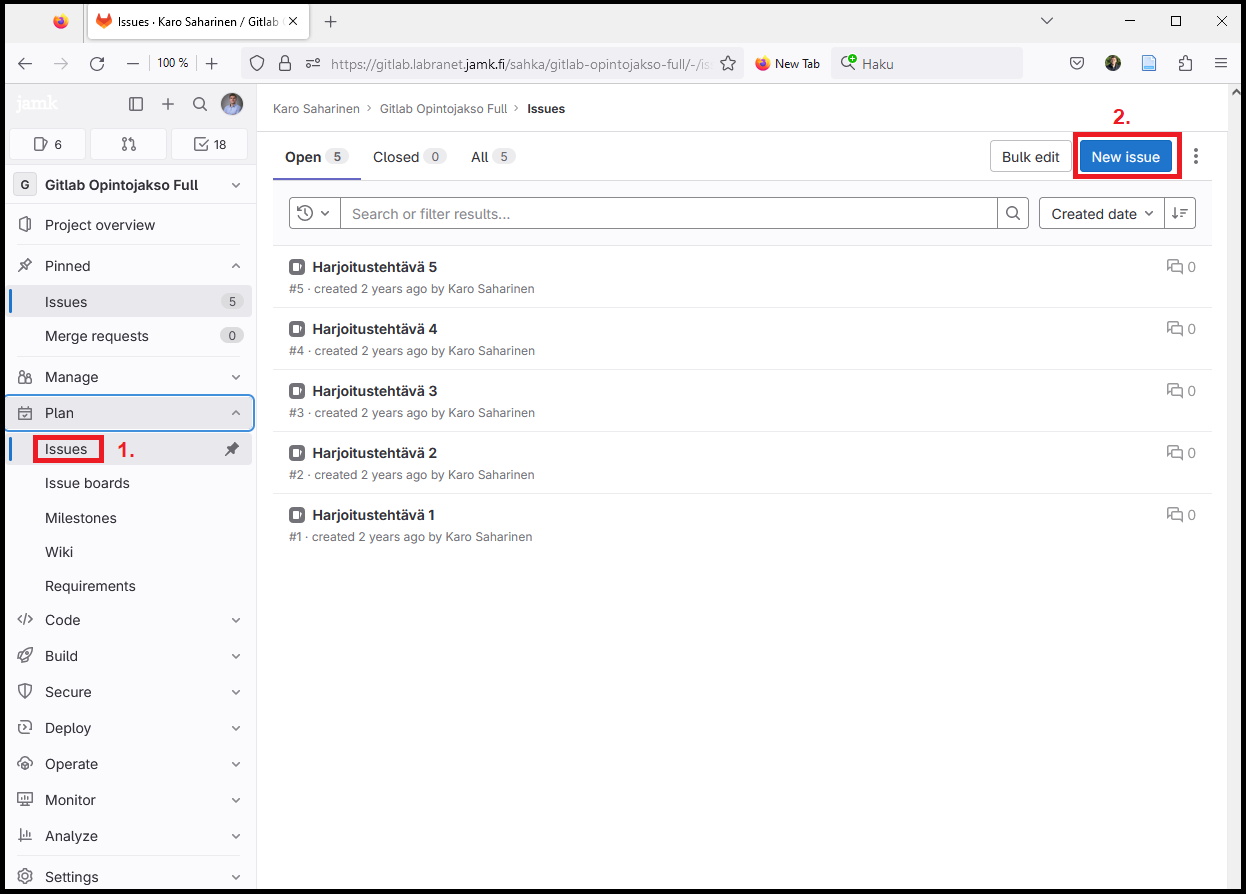The width and height of the screenshot is (1246, 894).
Task: Open the Harjoitustehtävä 3 issue link
Action: (374, 391)
